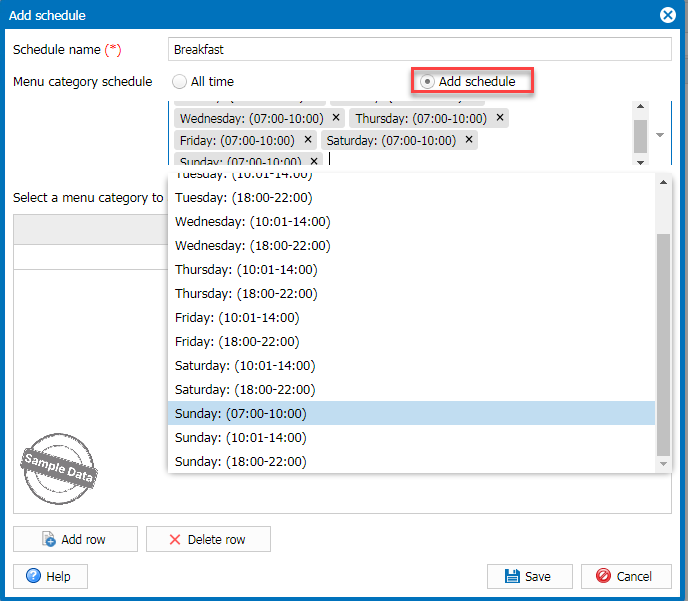Image resolution: width=688 pixels, height=601 pixels.
Task: Open Help for this dialog
Action: (49, 576)
